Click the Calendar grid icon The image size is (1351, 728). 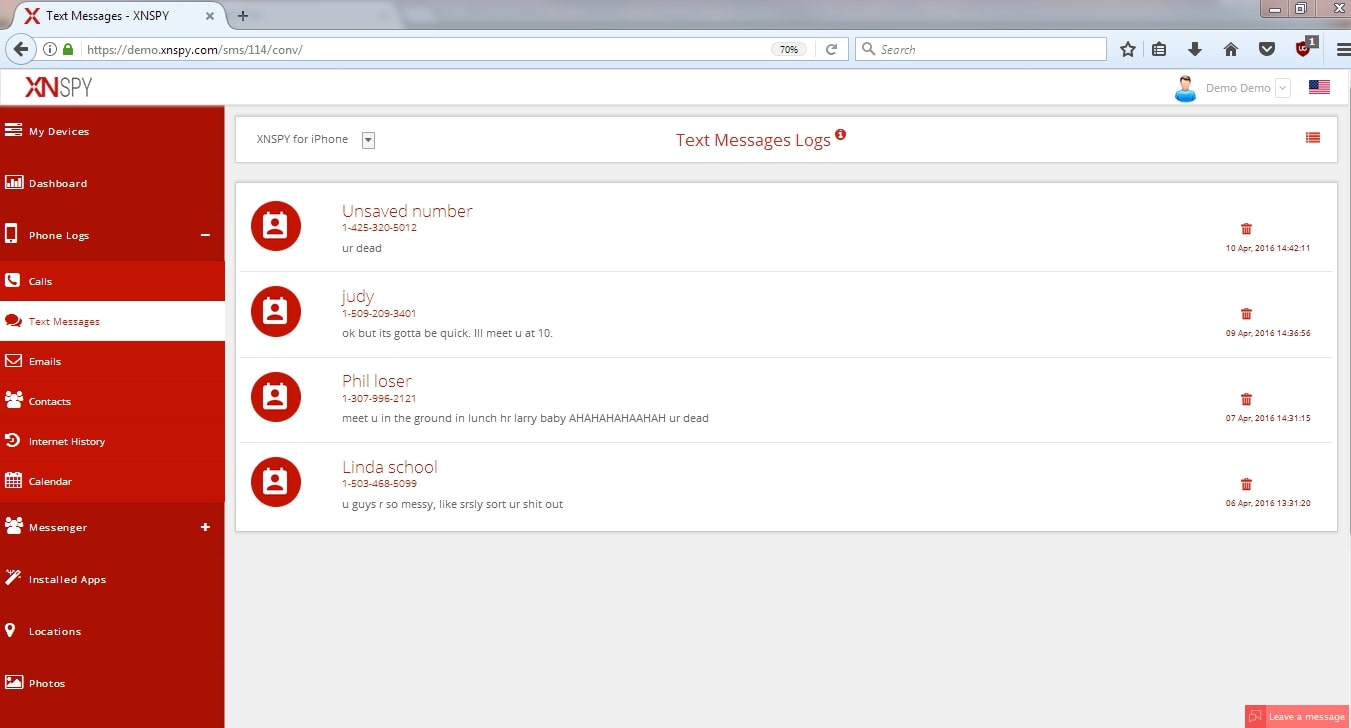(13, 480)
